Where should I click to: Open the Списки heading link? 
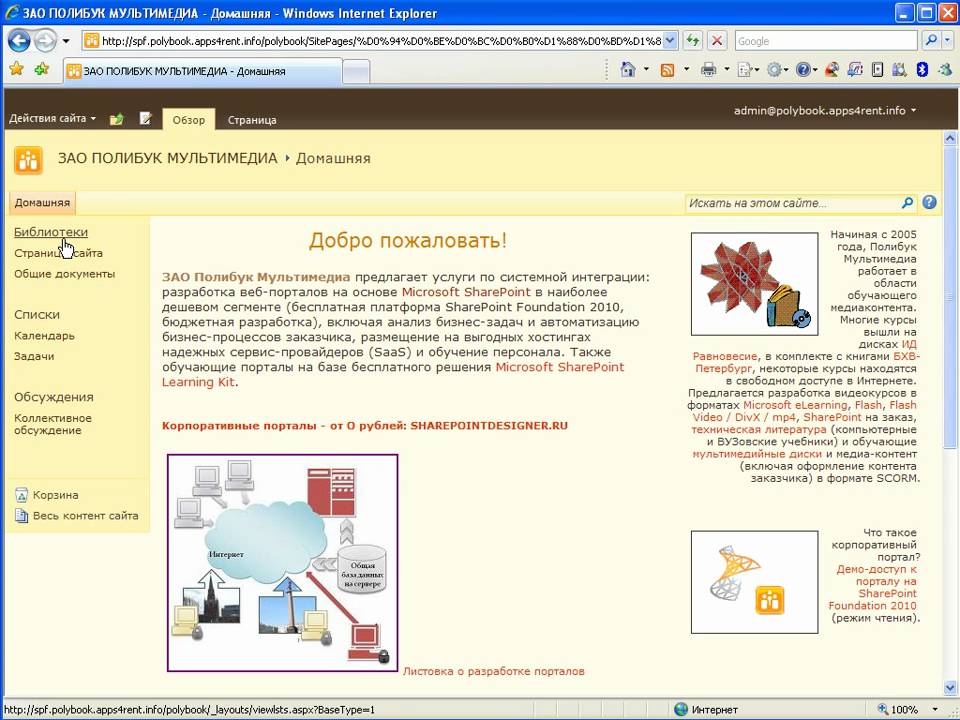tap(37, 315)
